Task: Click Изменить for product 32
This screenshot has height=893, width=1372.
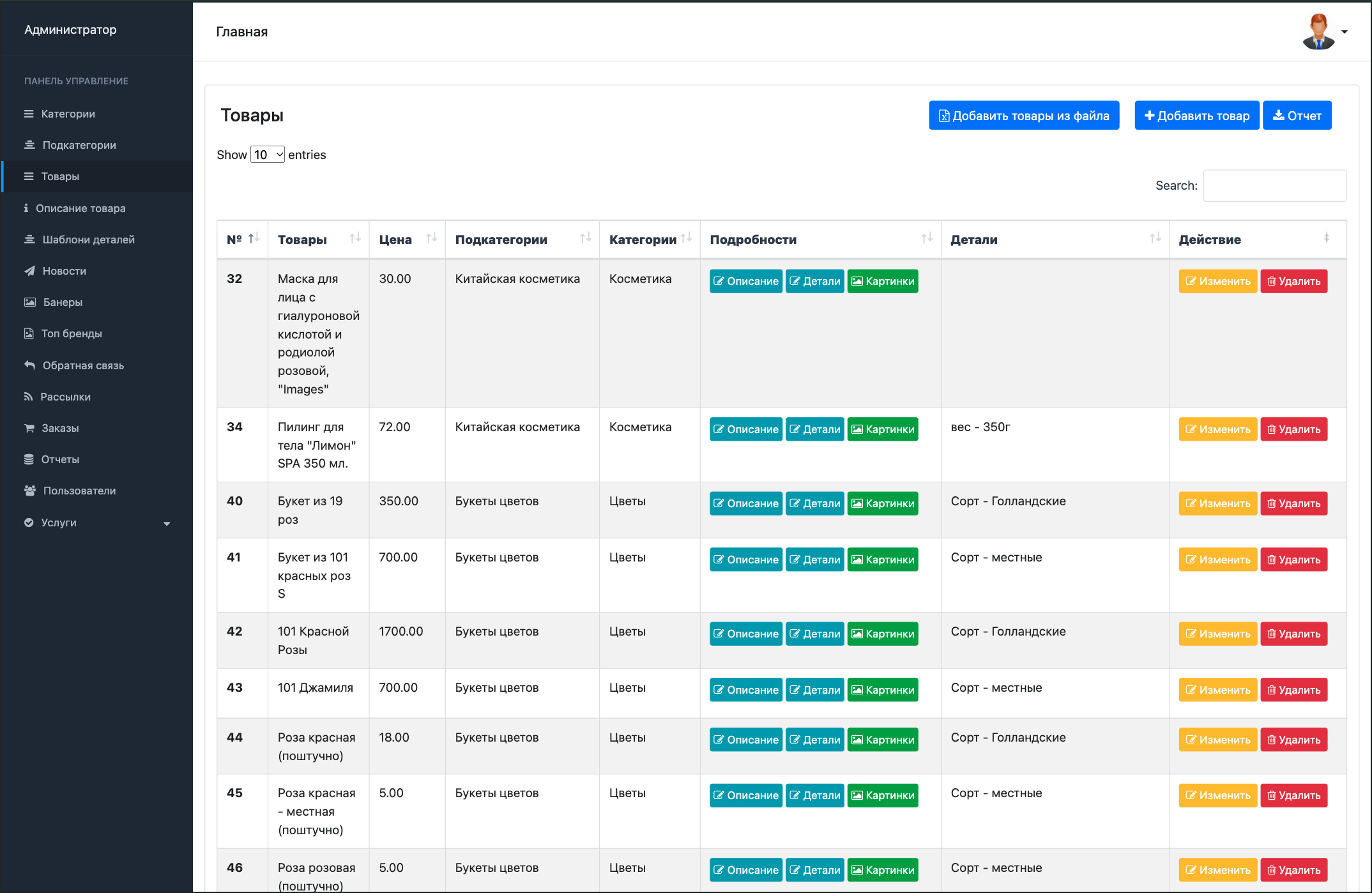Action: pyautogui.click(x=1218, y=281)
